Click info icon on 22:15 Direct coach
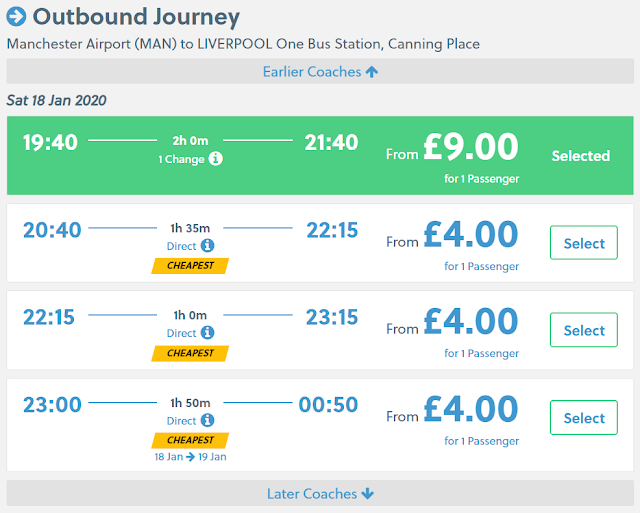This screenshot has height=513, width=640. click(x=207, y=333)
